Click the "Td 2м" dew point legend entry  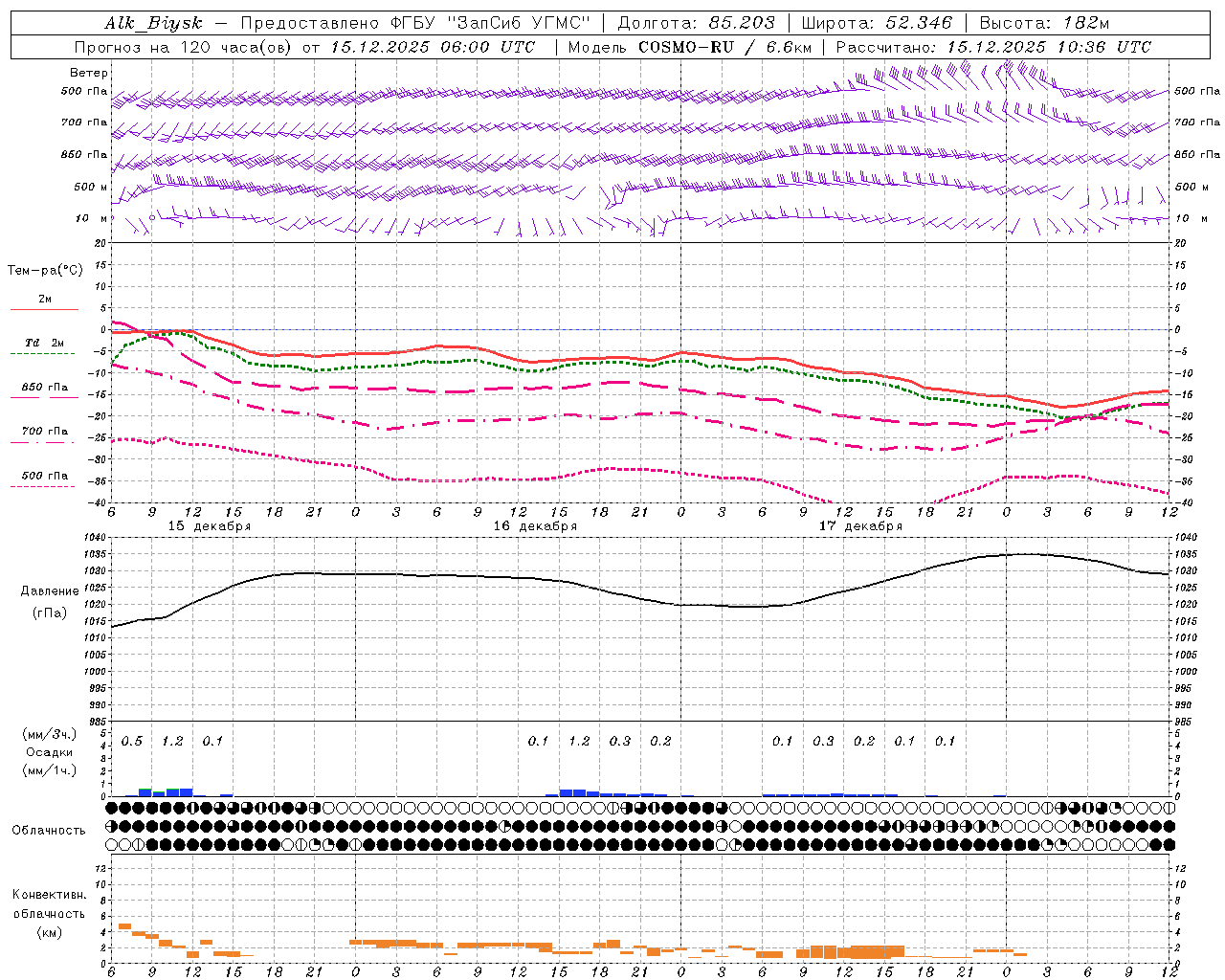[x=45, y=343]
